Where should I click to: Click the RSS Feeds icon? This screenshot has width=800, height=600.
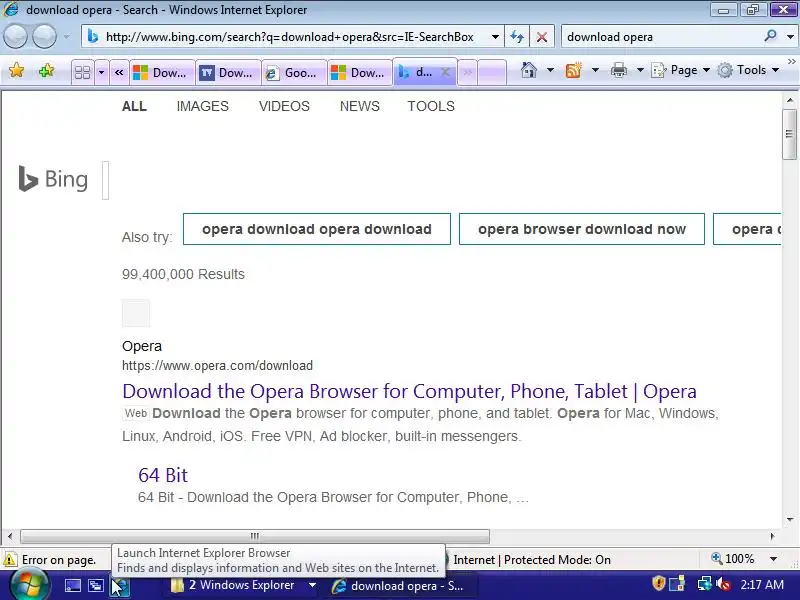click(x=573, y=69)
